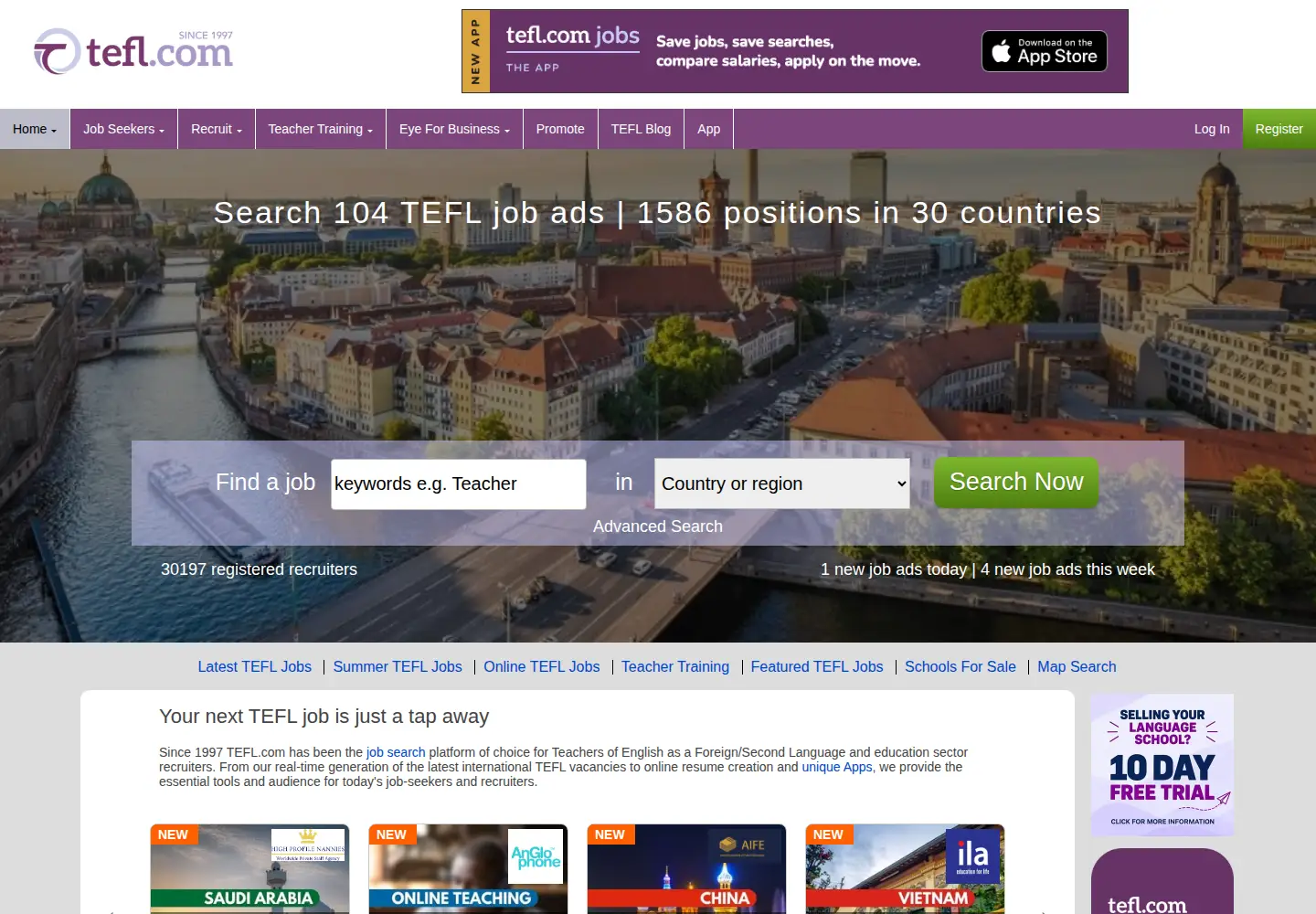The width and height of the screenshot is (1316, 914).
Task: Open the Saudi Arabia job card
Action: (249, 869)
